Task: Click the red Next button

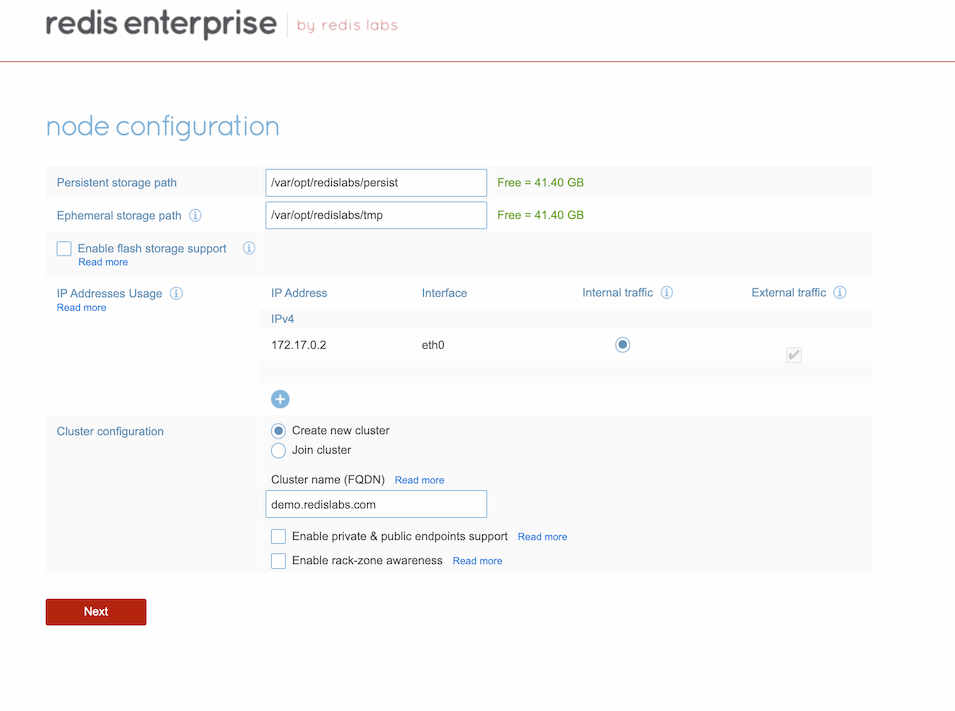Action: 96,612
